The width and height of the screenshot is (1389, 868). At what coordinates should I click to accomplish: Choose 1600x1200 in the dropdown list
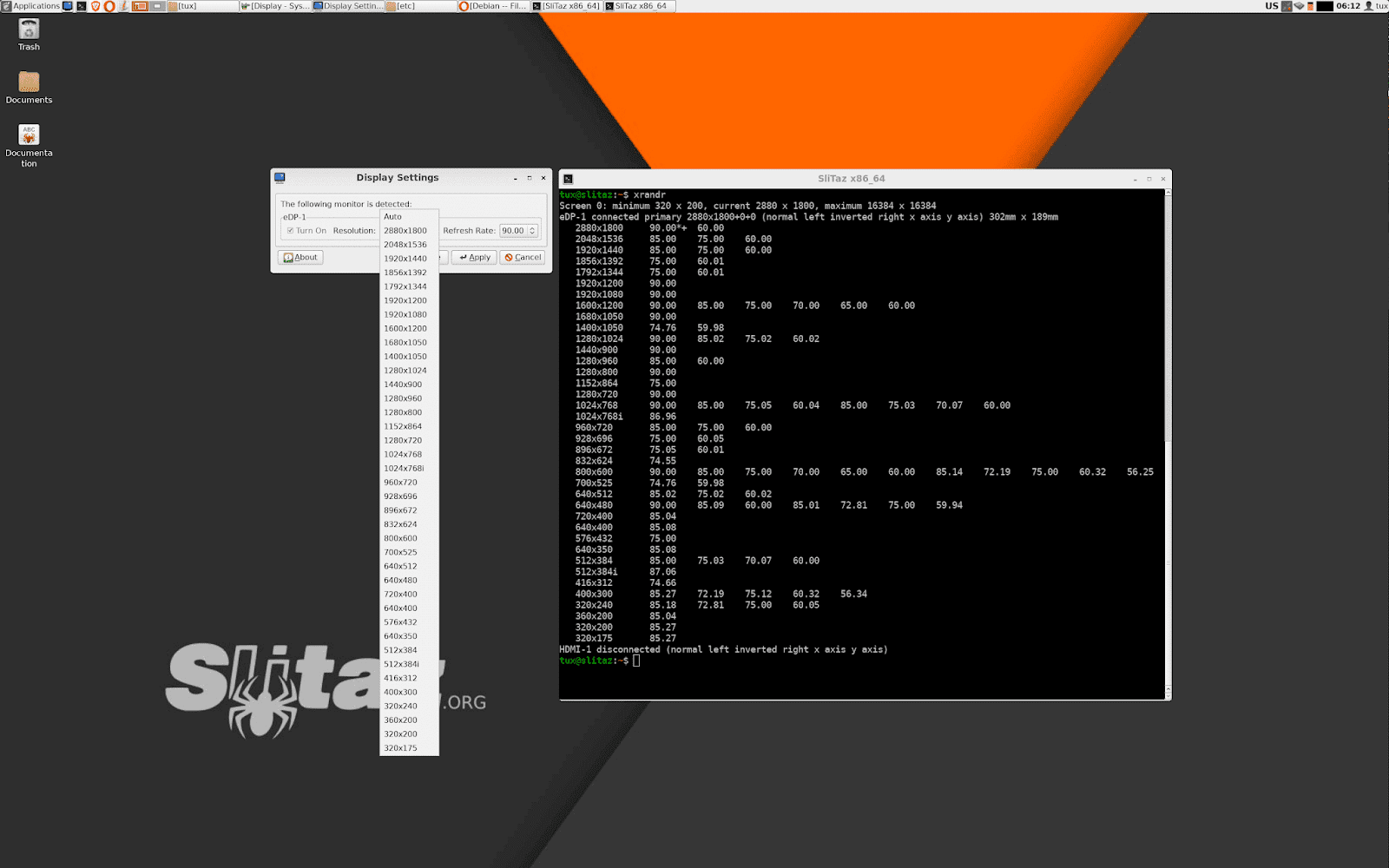tap(409, 329)
